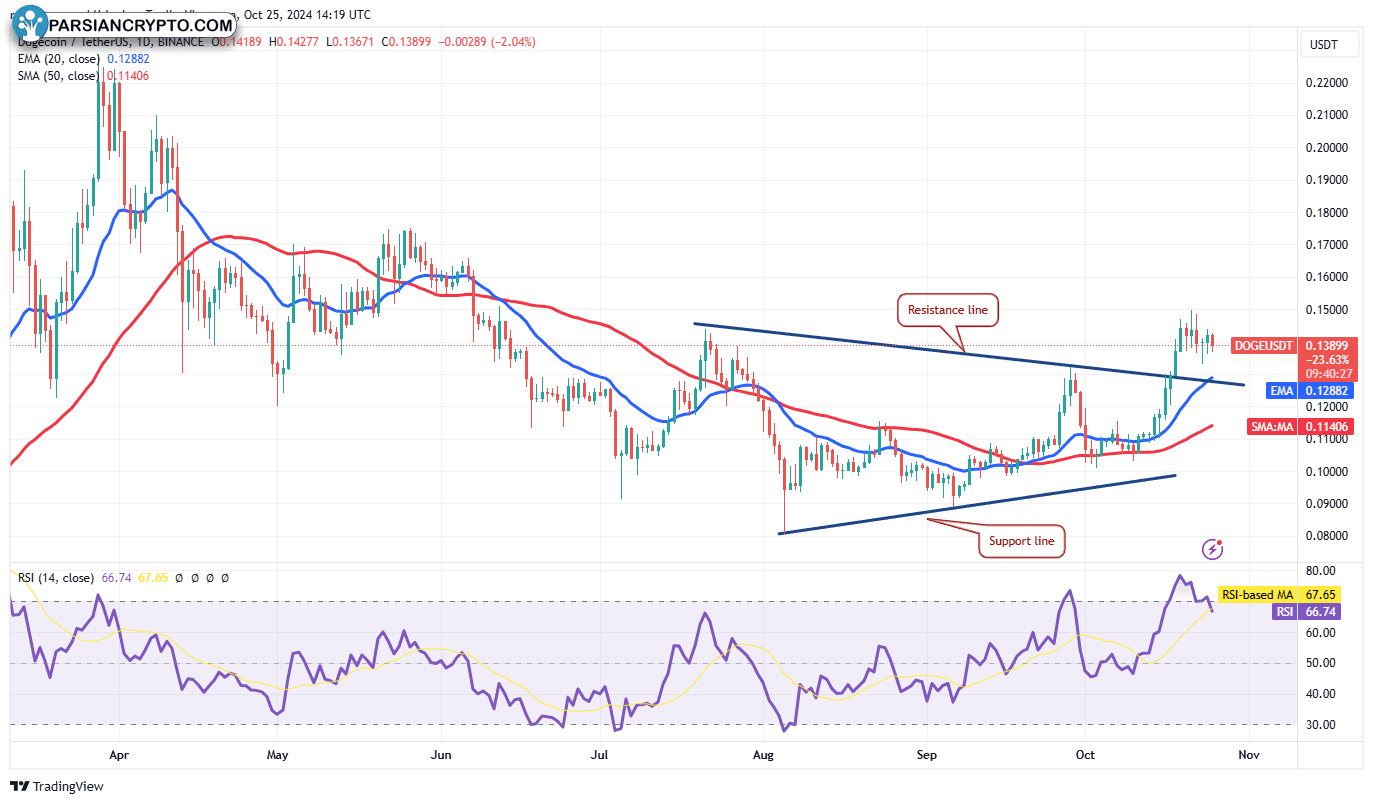Click the Resistance line callout label
Image resolution: width=1373 pixels, height=804 pixels.
pyautogui.click(x=947, y=310)
